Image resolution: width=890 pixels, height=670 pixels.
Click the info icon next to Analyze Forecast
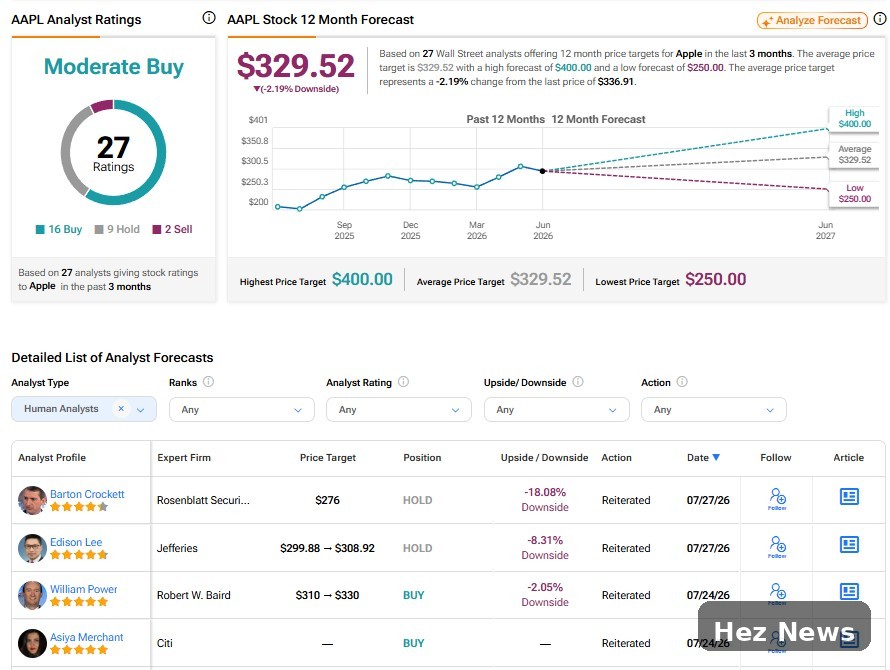[x=880, y=19]
